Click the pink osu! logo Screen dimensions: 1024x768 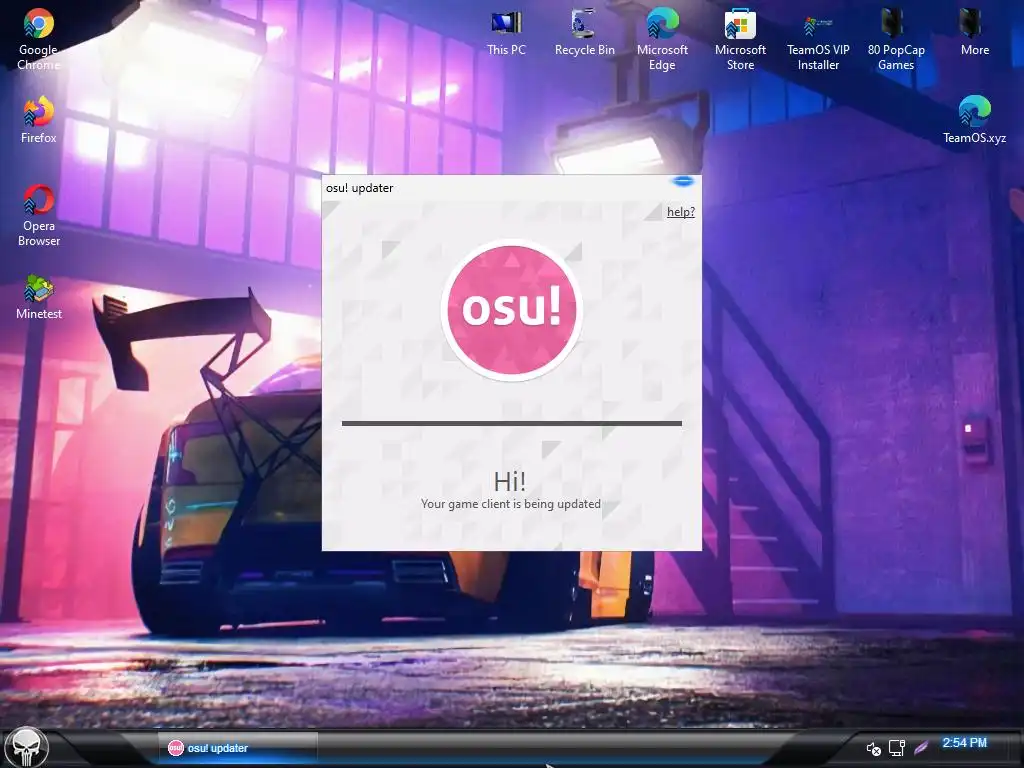(x=511, y=310)
